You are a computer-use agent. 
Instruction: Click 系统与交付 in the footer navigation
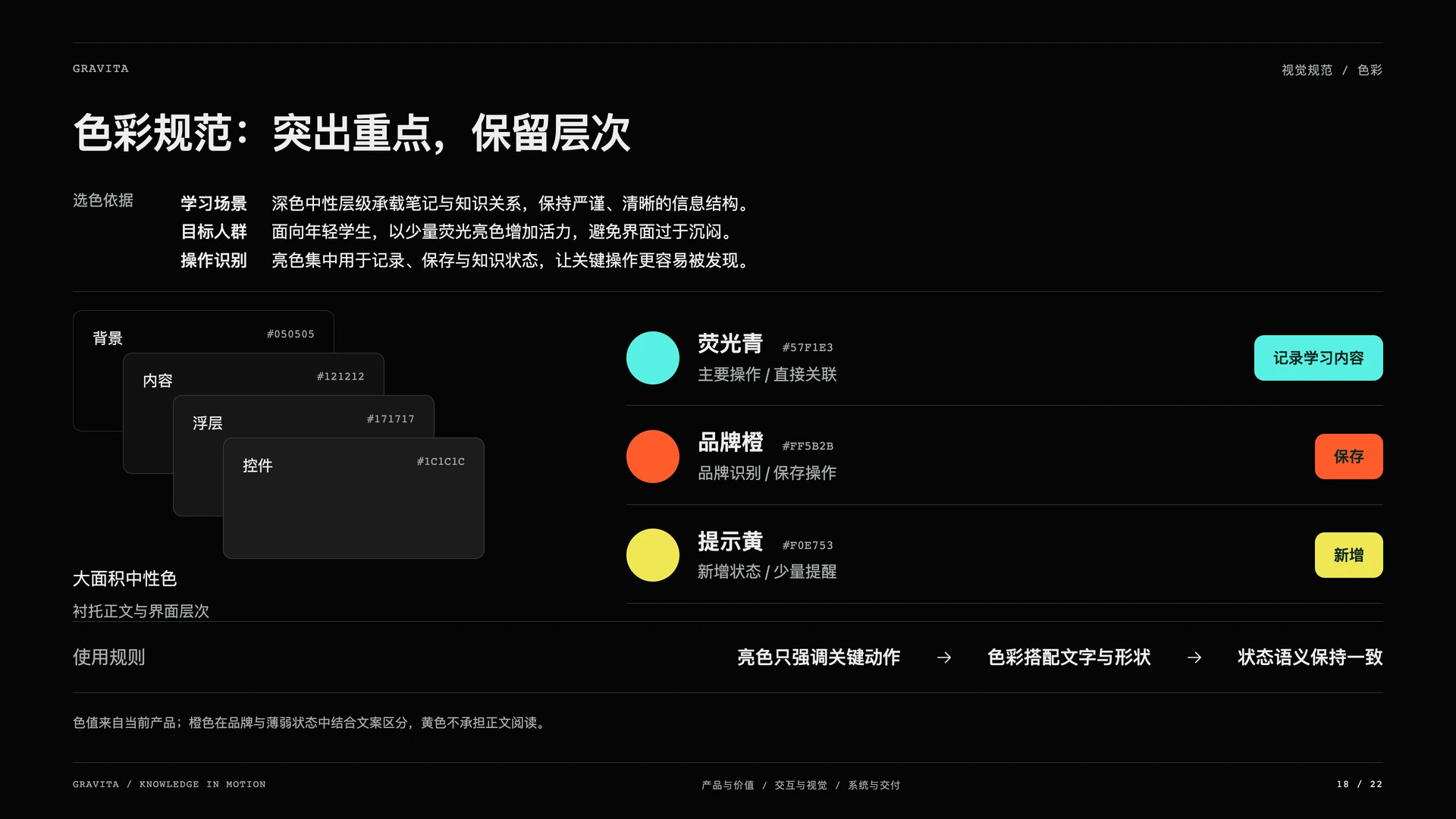874,785
